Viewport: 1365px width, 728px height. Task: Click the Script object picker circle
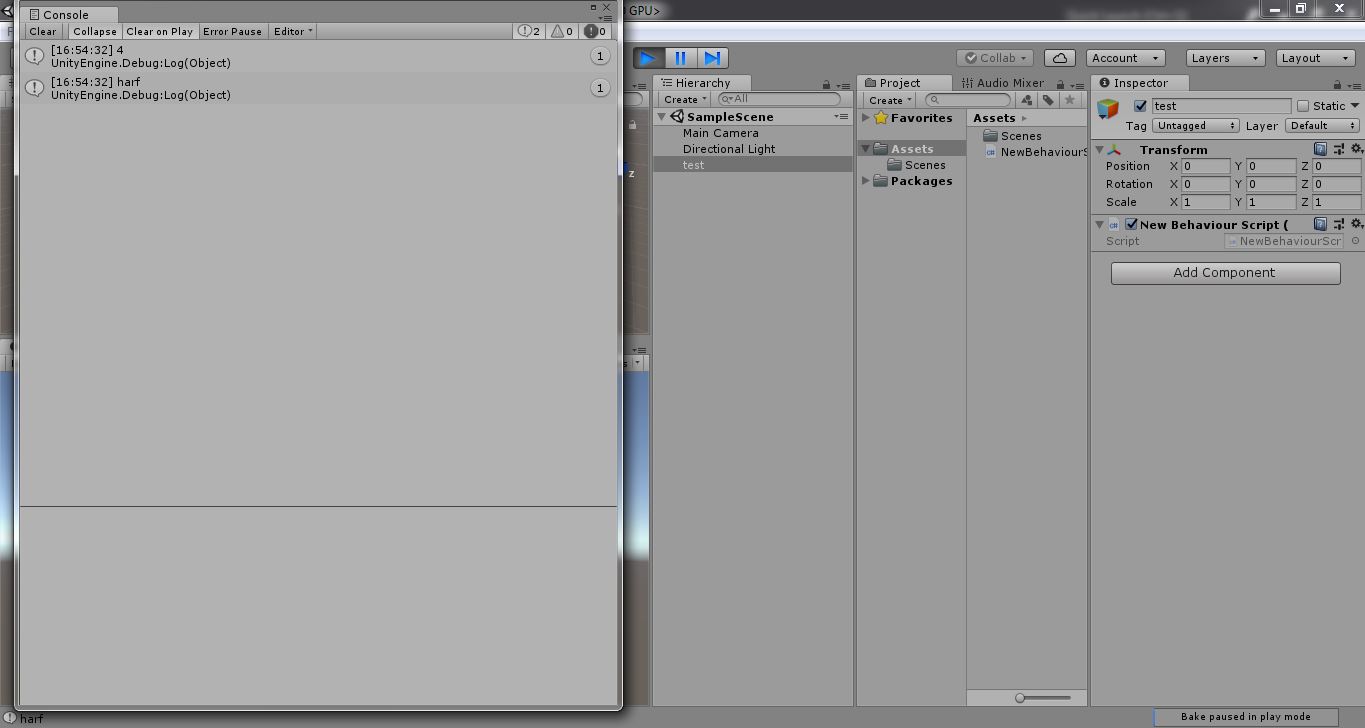pyautogui.click(x=1356, y=241)
